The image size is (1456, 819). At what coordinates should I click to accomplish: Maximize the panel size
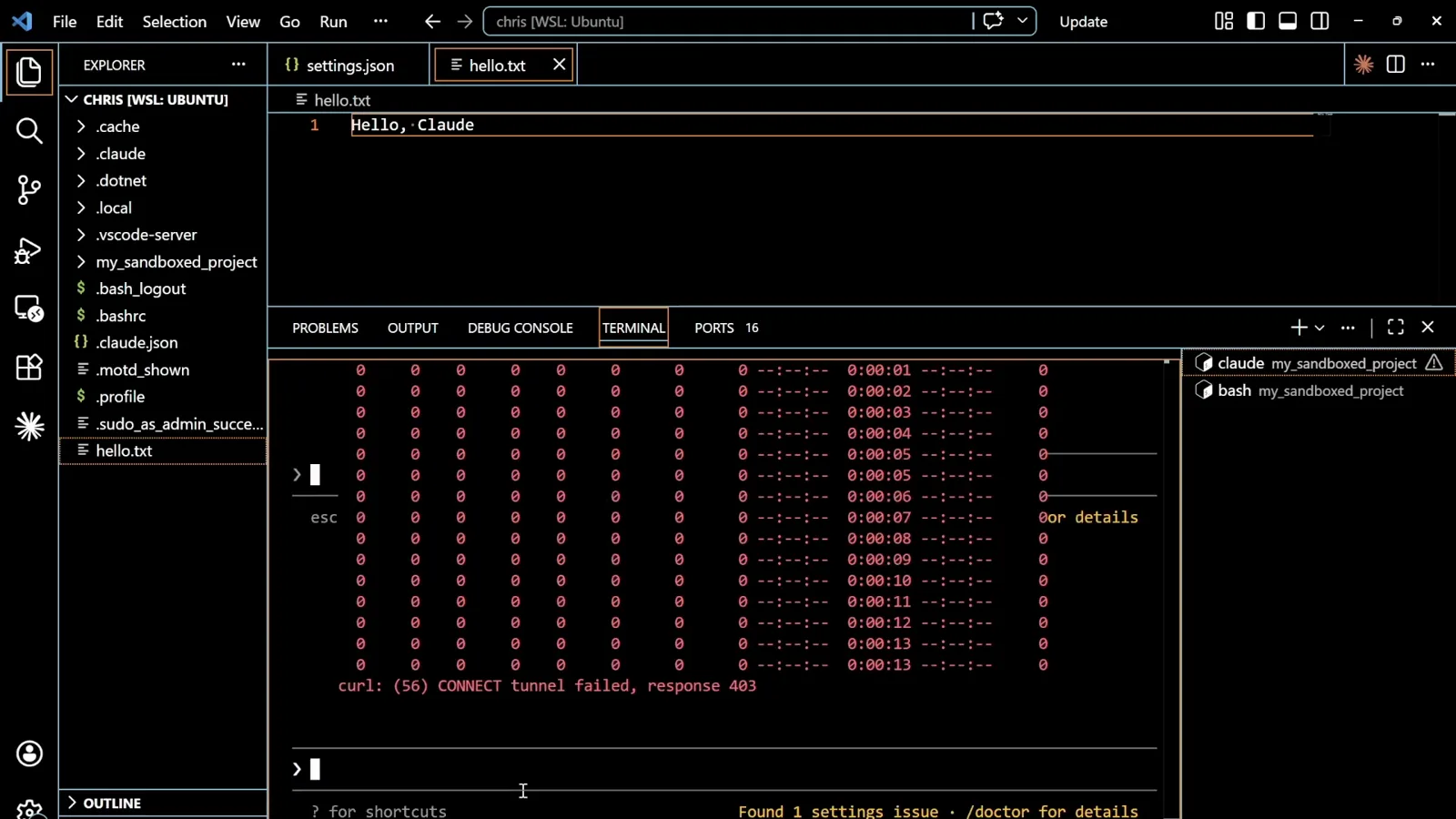tap(1395, 328)
